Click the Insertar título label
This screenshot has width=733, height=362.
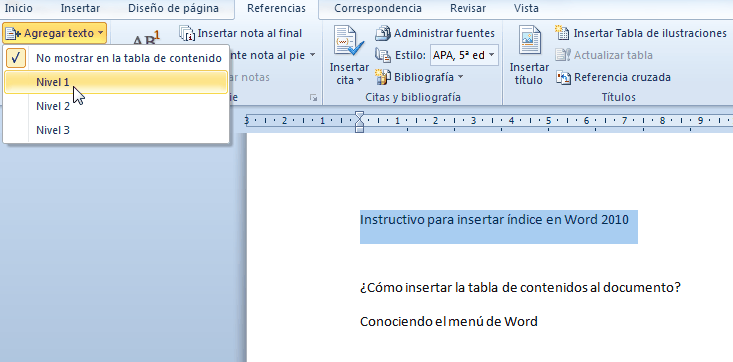529,74
